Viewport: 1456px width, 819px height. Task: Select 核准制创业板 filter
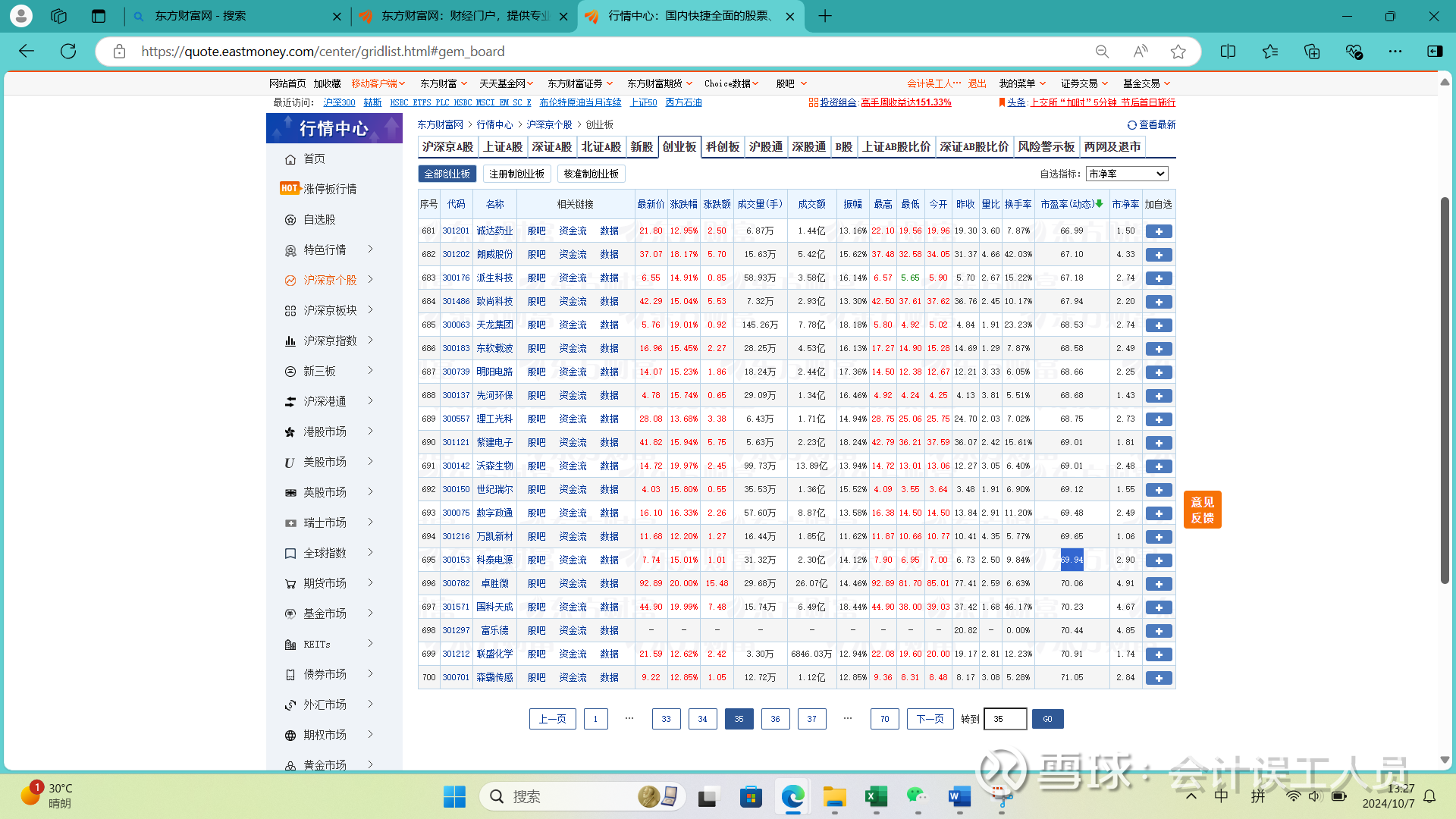click(591, 174)
